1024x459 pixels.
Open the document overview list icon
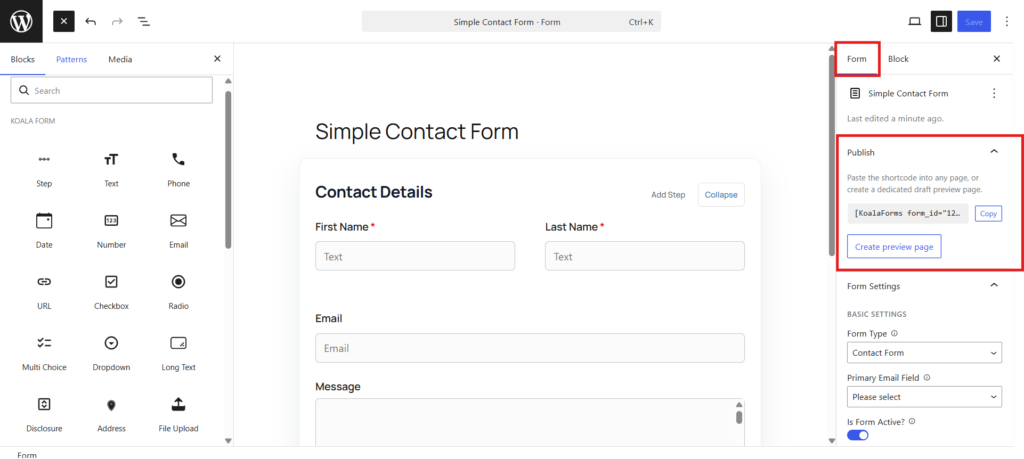(x=144, y=22)
